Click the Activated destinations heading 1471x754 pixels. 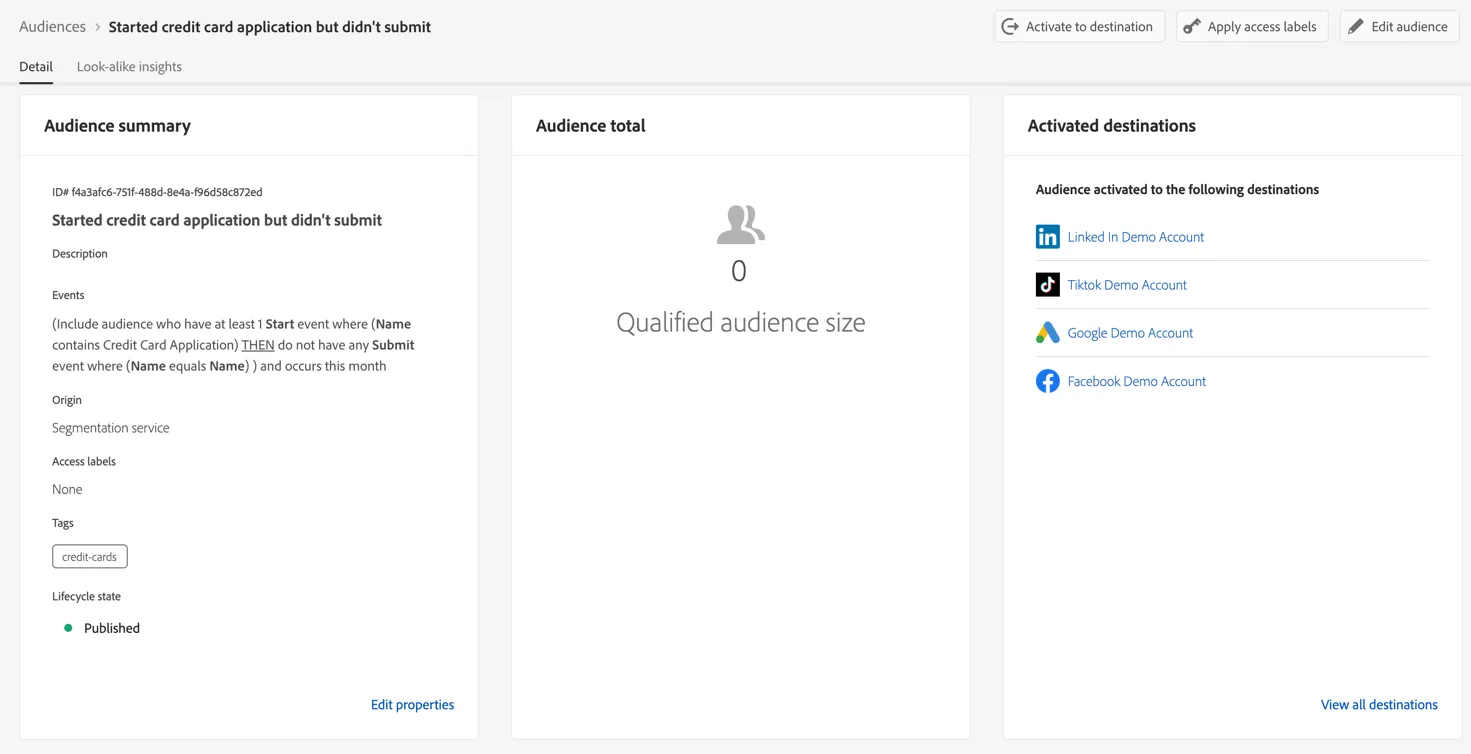1111,126
